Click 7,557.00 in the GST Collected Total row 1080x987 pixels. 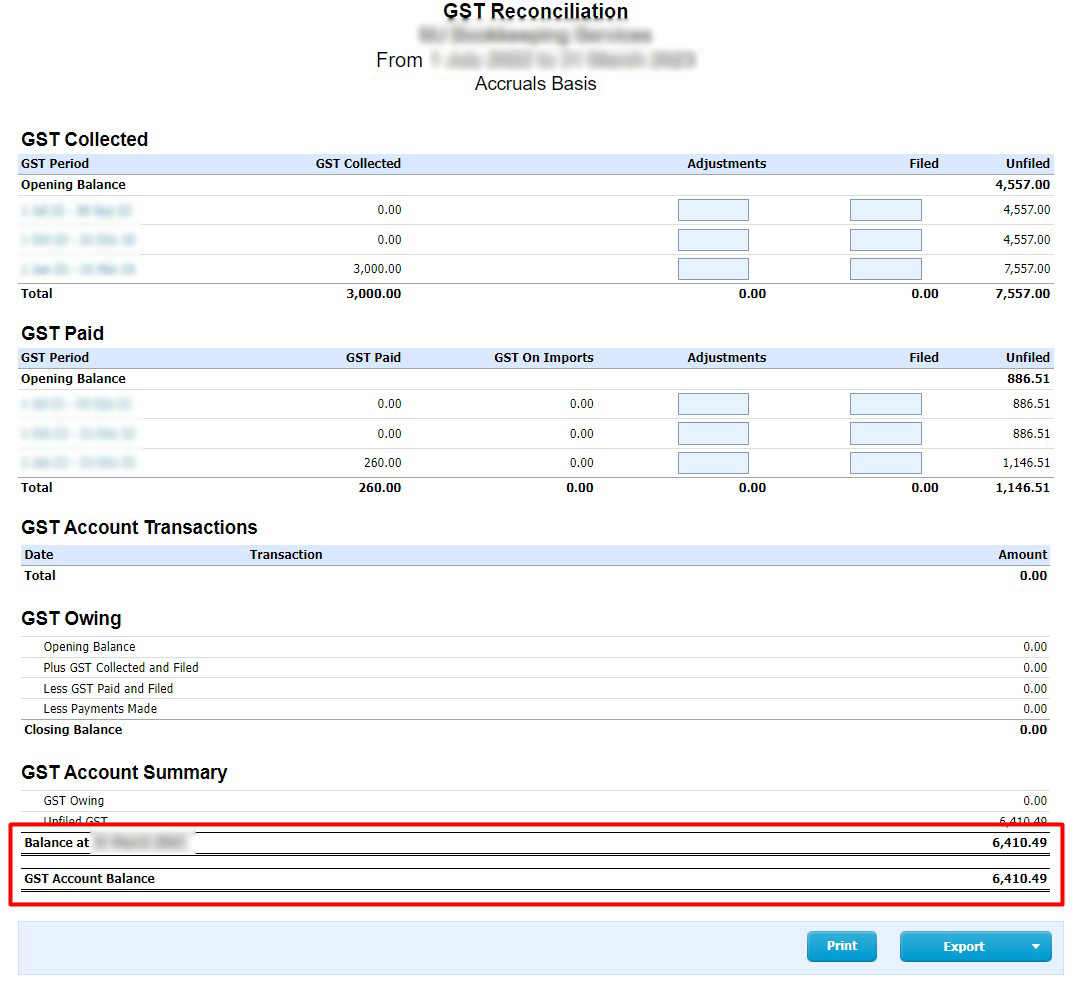(1022, 293)
